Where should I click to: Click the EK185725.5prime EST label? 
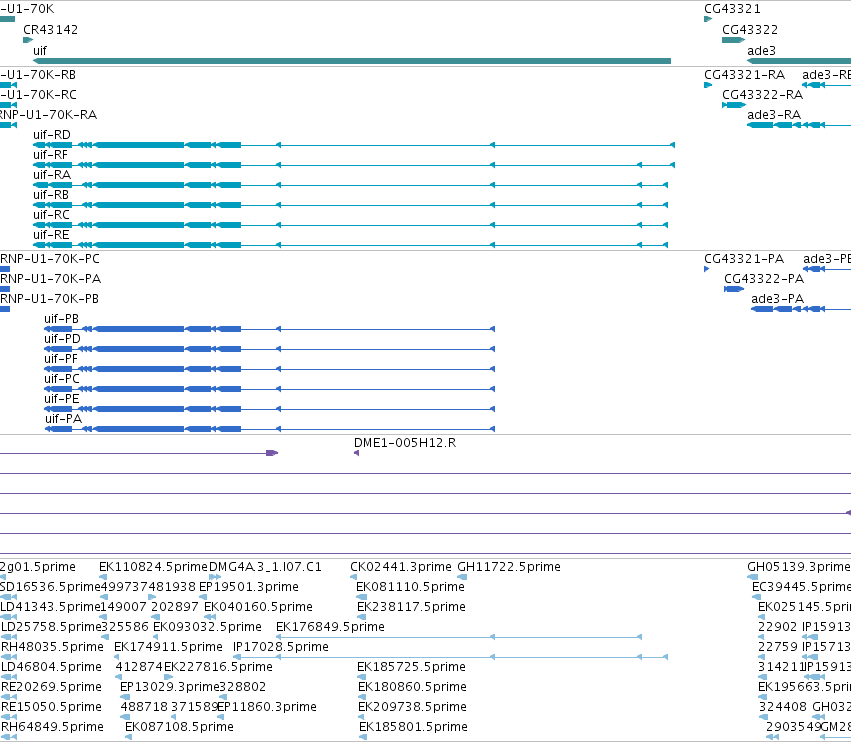click(411, 667)
